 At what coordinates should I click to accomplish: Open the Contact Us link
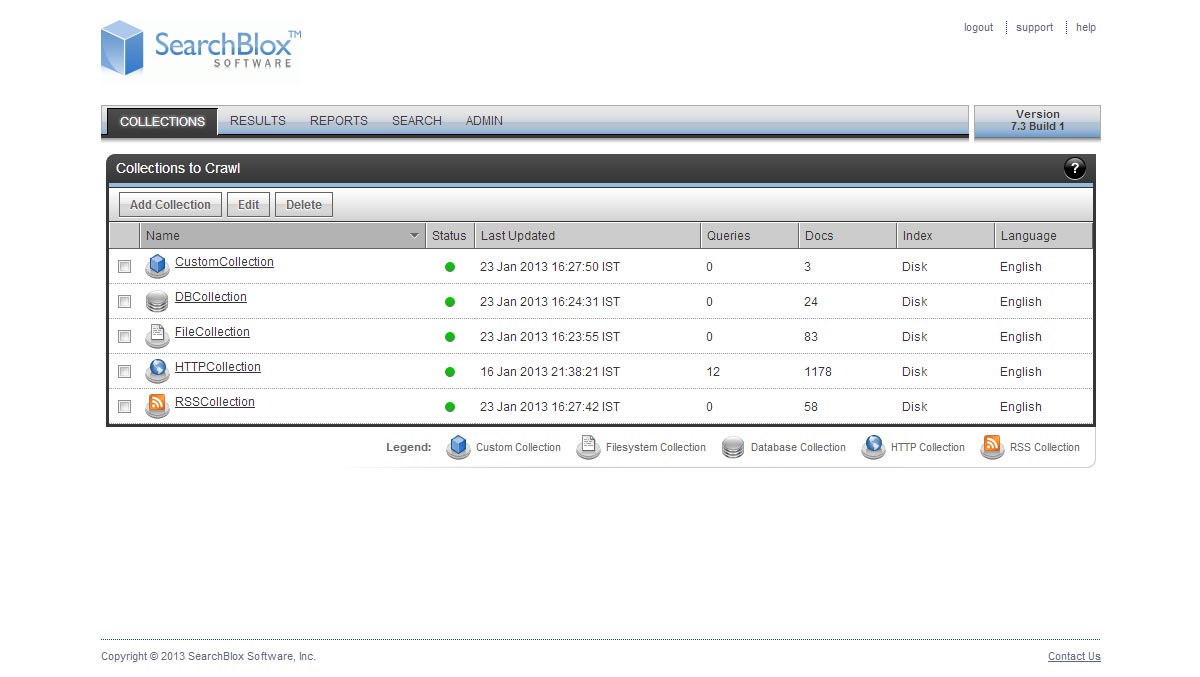point(1074,657)
